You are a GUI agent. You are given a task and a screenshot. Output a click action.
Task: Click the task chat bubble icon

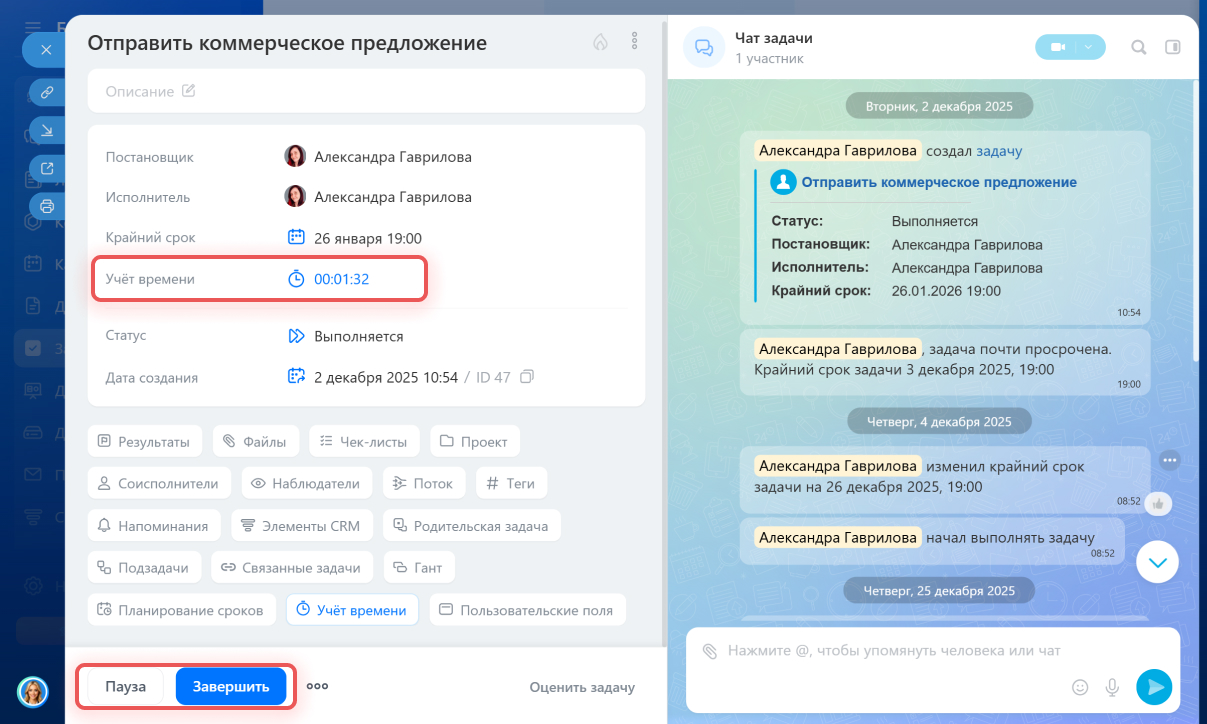704,47
